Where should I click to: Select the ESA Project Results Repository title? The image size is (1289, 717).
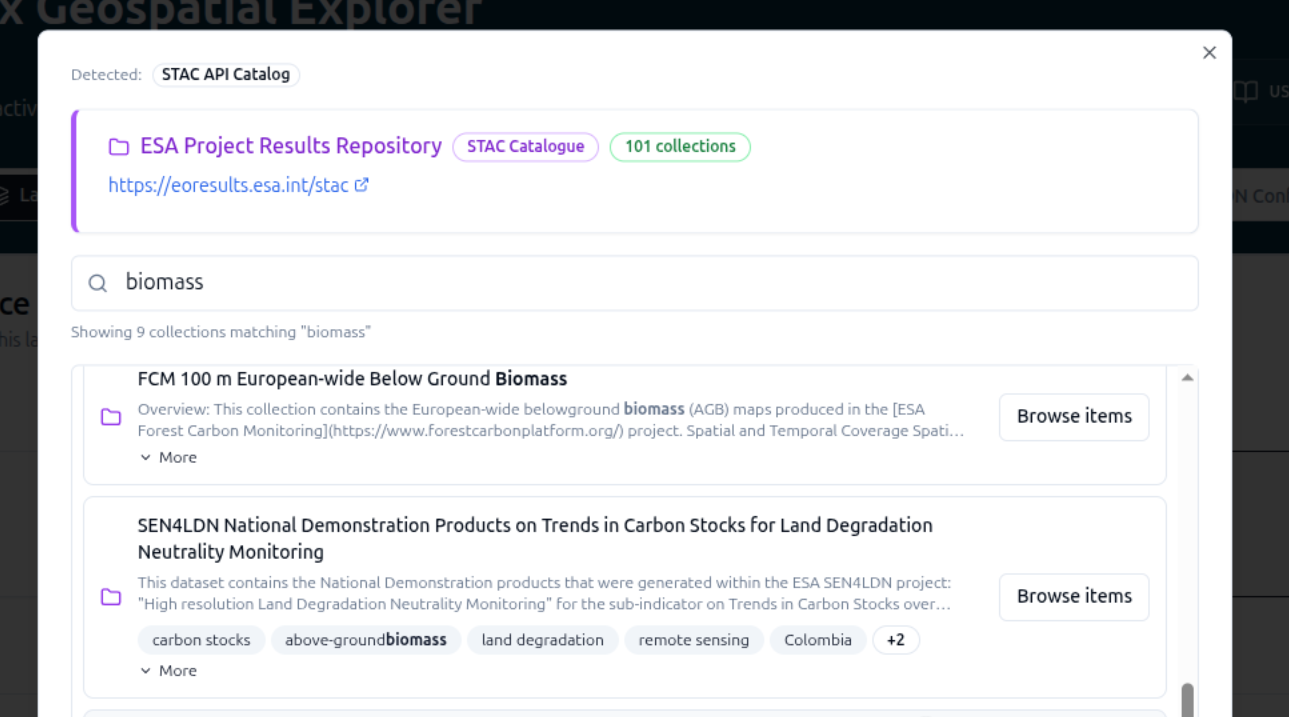(x=291, y=146)
